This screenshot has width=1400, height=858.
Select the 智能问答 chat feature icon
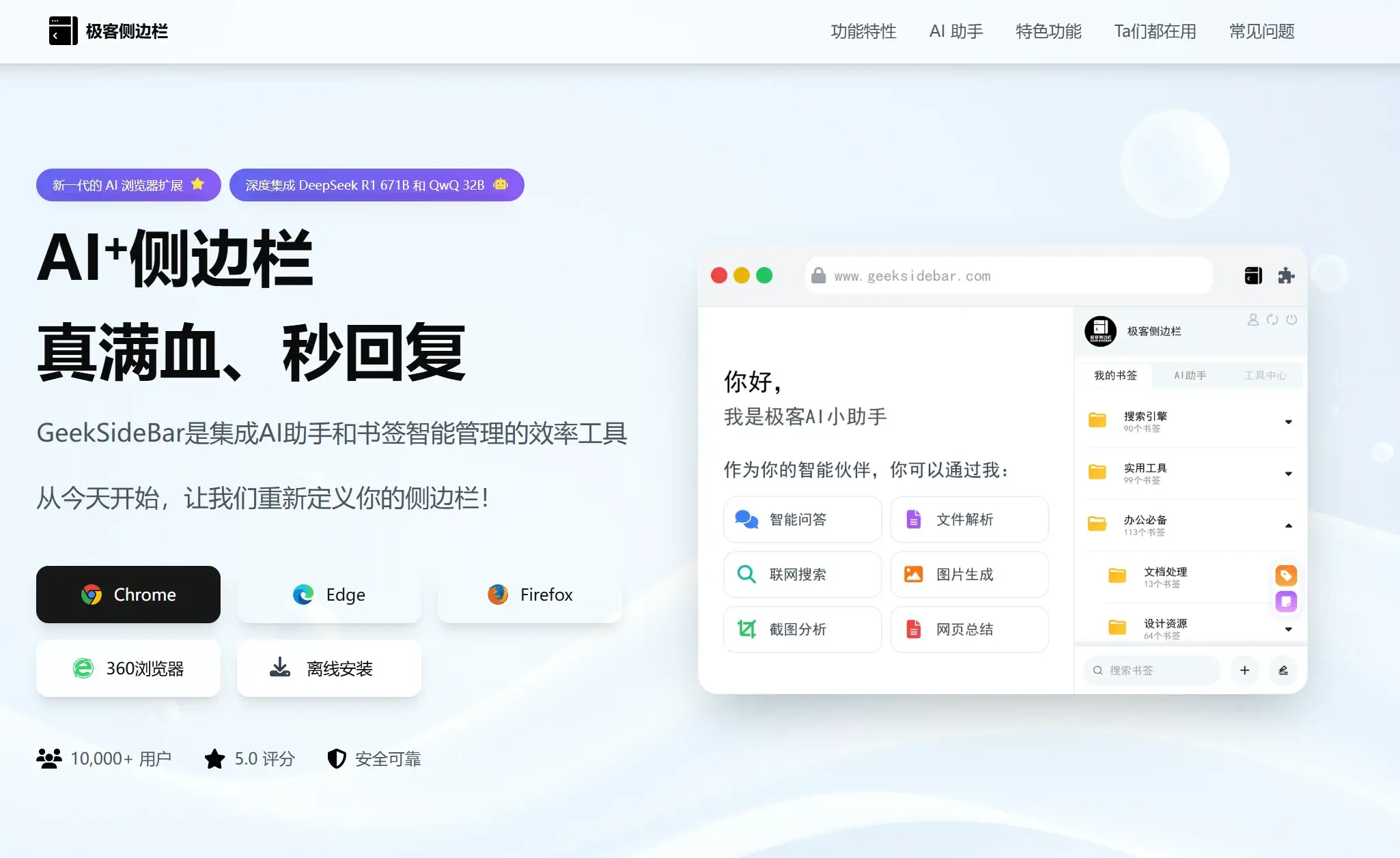pyautogui.click(x=747, y=519)
